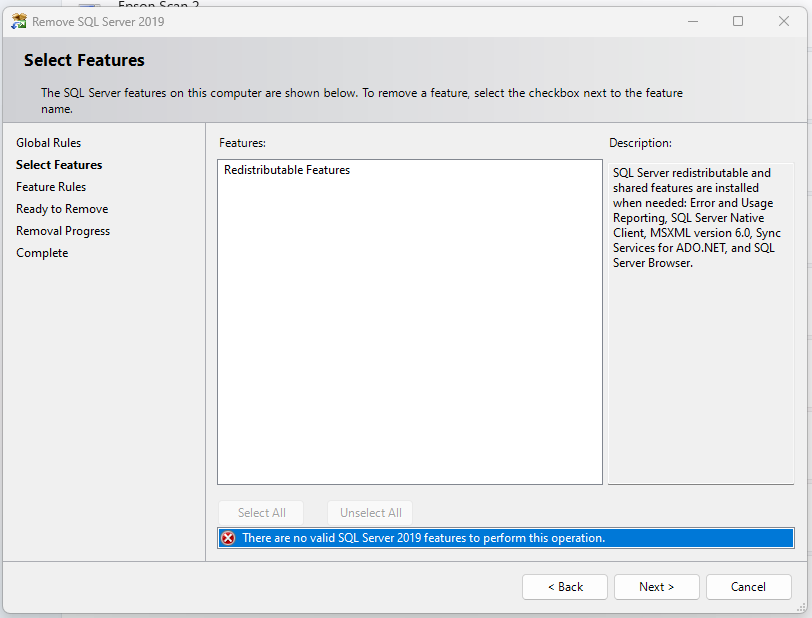The width and height of the screenshot is (812, 618).
Task: Click the Select All button
Action: pos(261,513)
